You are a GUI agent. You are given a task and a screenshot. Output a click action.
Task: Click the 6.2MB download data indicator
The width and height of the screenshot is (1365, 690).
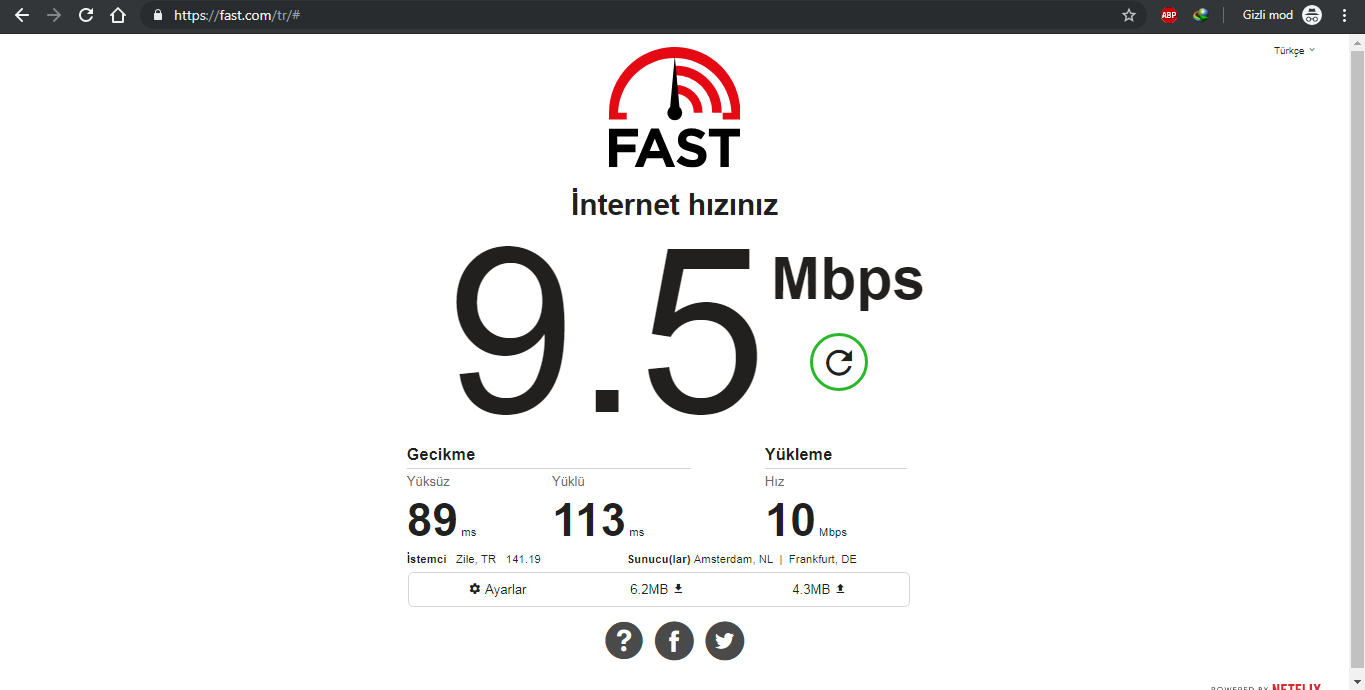coord(656,589)
